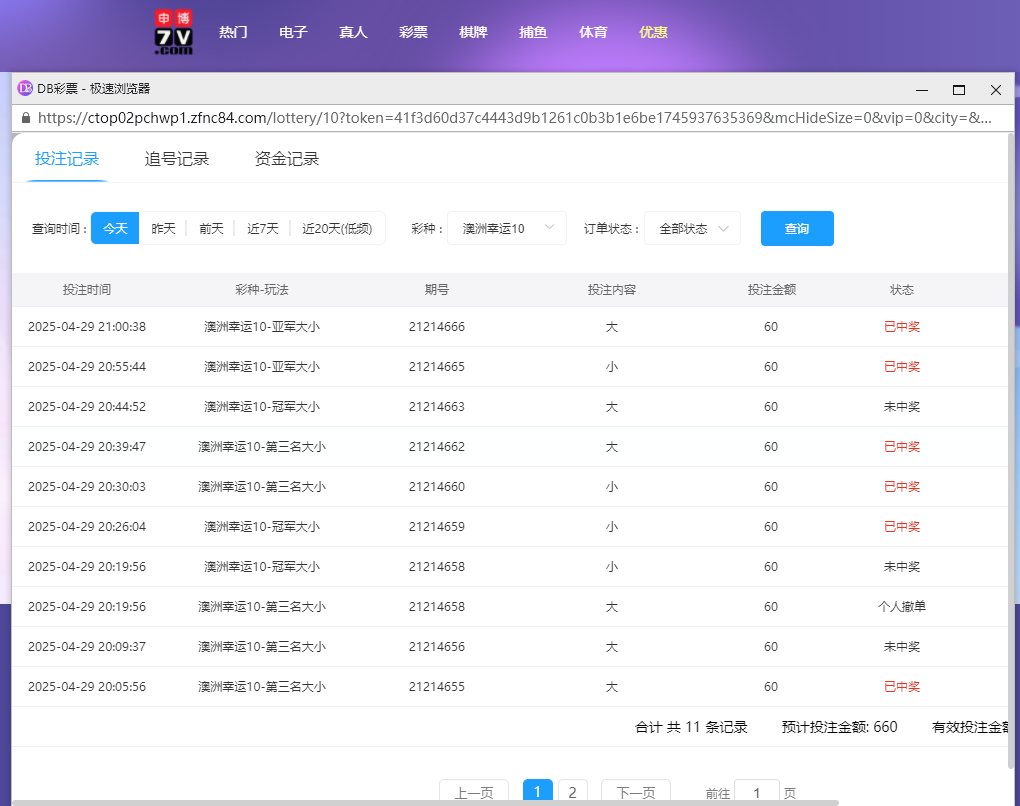Open the 优惠 navigation menu item

click(x=653, y=32)
